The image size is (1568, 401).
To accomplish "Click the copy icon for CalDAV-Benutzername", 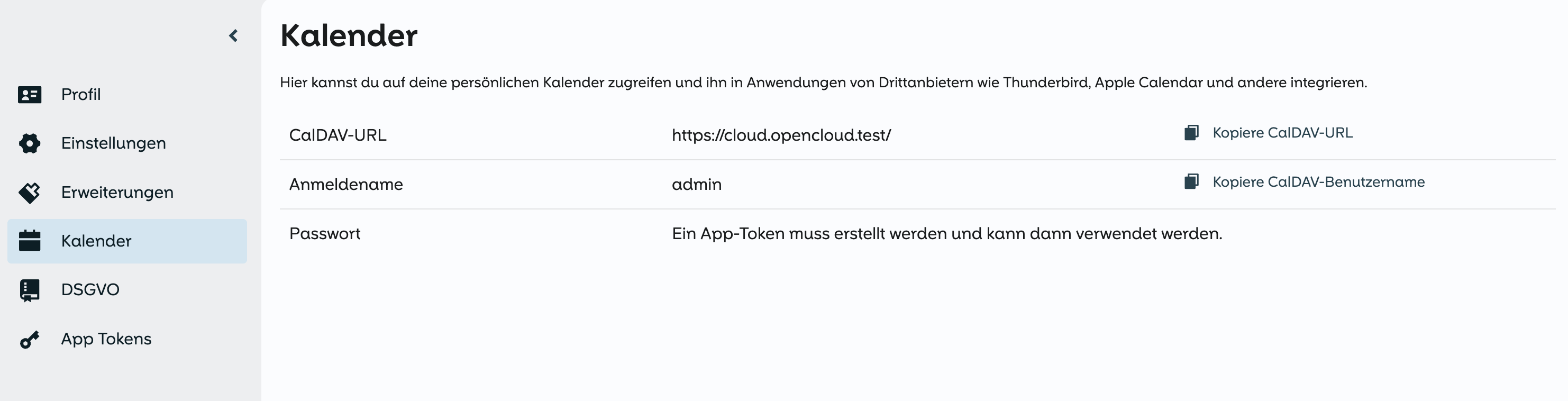I will point(1191,182).
